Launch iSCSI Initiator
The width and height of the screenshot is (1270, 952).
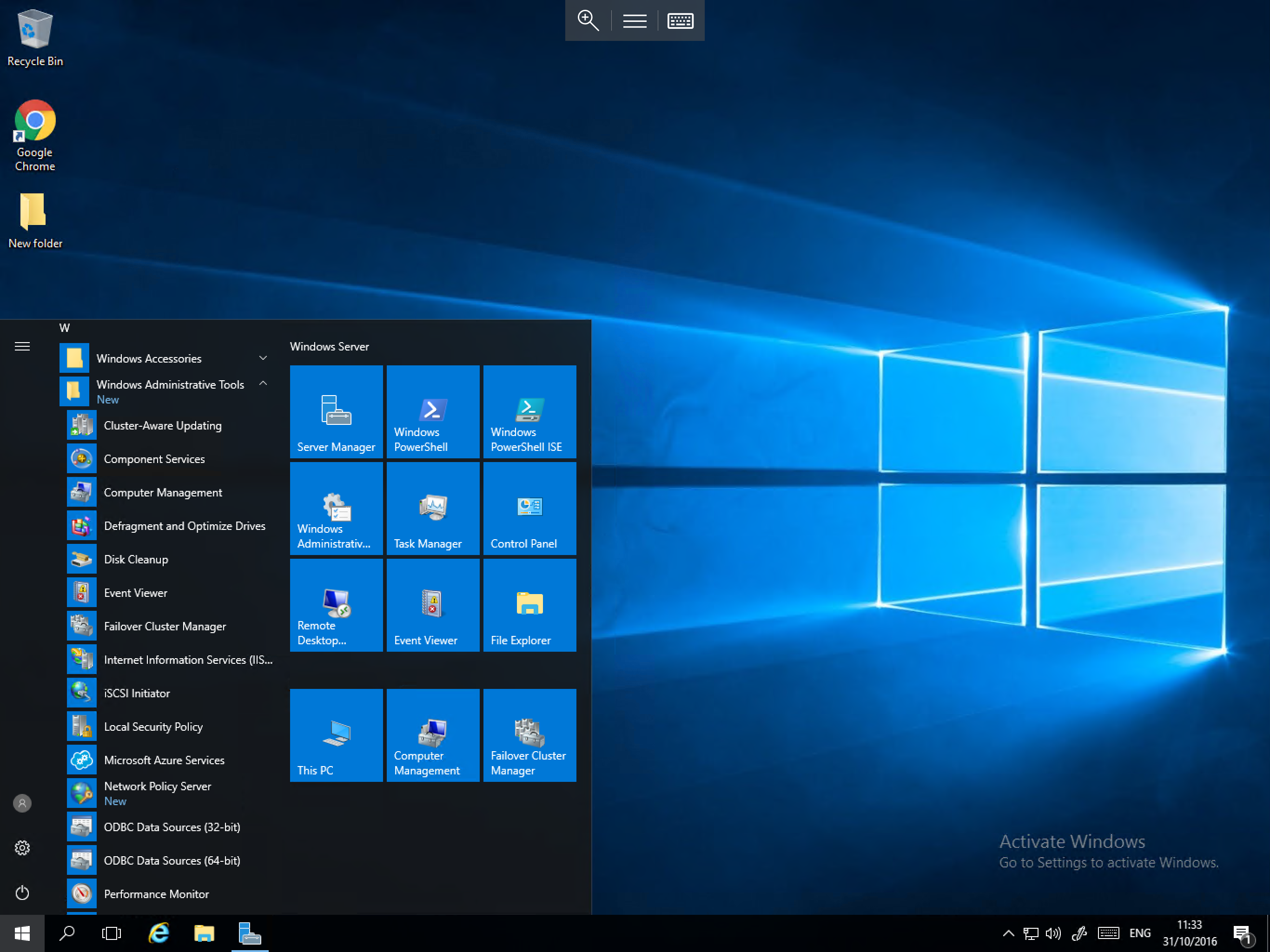pyautogui.click(x=171, y=693)
